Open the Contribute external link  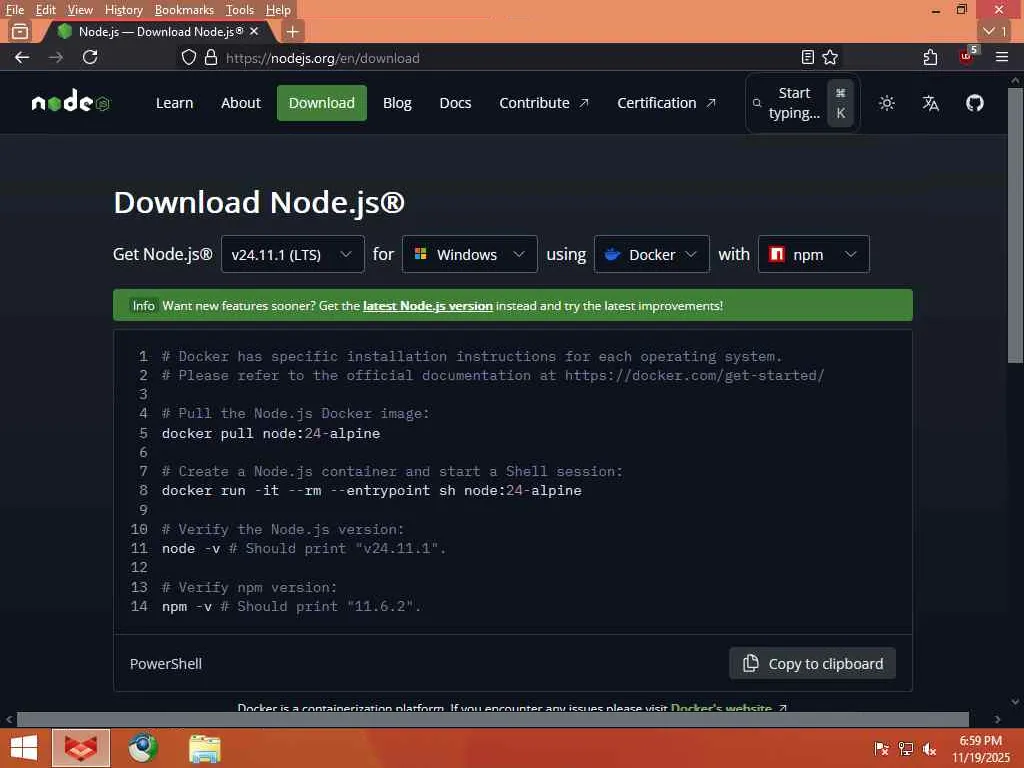[544, 103]
